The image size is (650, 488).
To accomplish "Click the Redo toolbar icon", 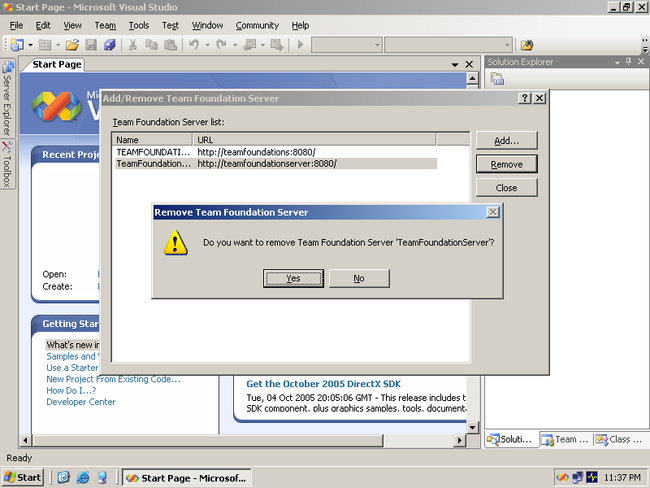I will (x=221, y=44).
